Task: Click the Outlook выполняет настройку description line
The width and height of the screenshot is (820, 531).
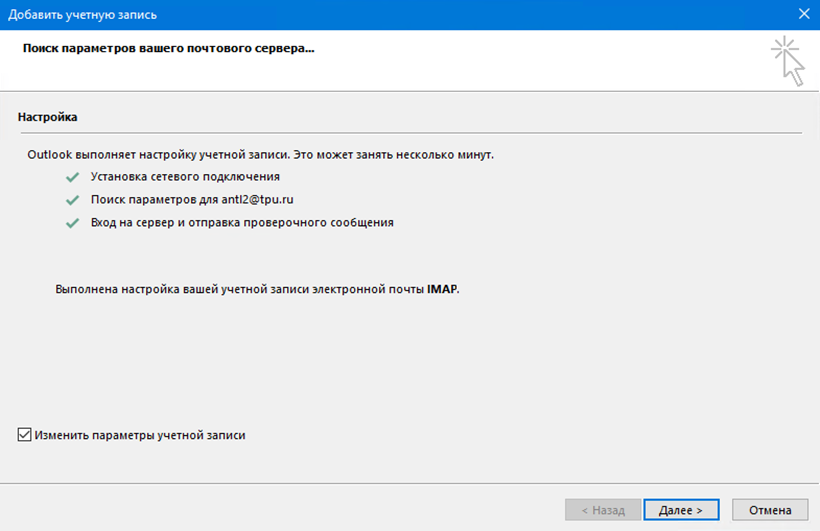Action: (x=260, y=155)
